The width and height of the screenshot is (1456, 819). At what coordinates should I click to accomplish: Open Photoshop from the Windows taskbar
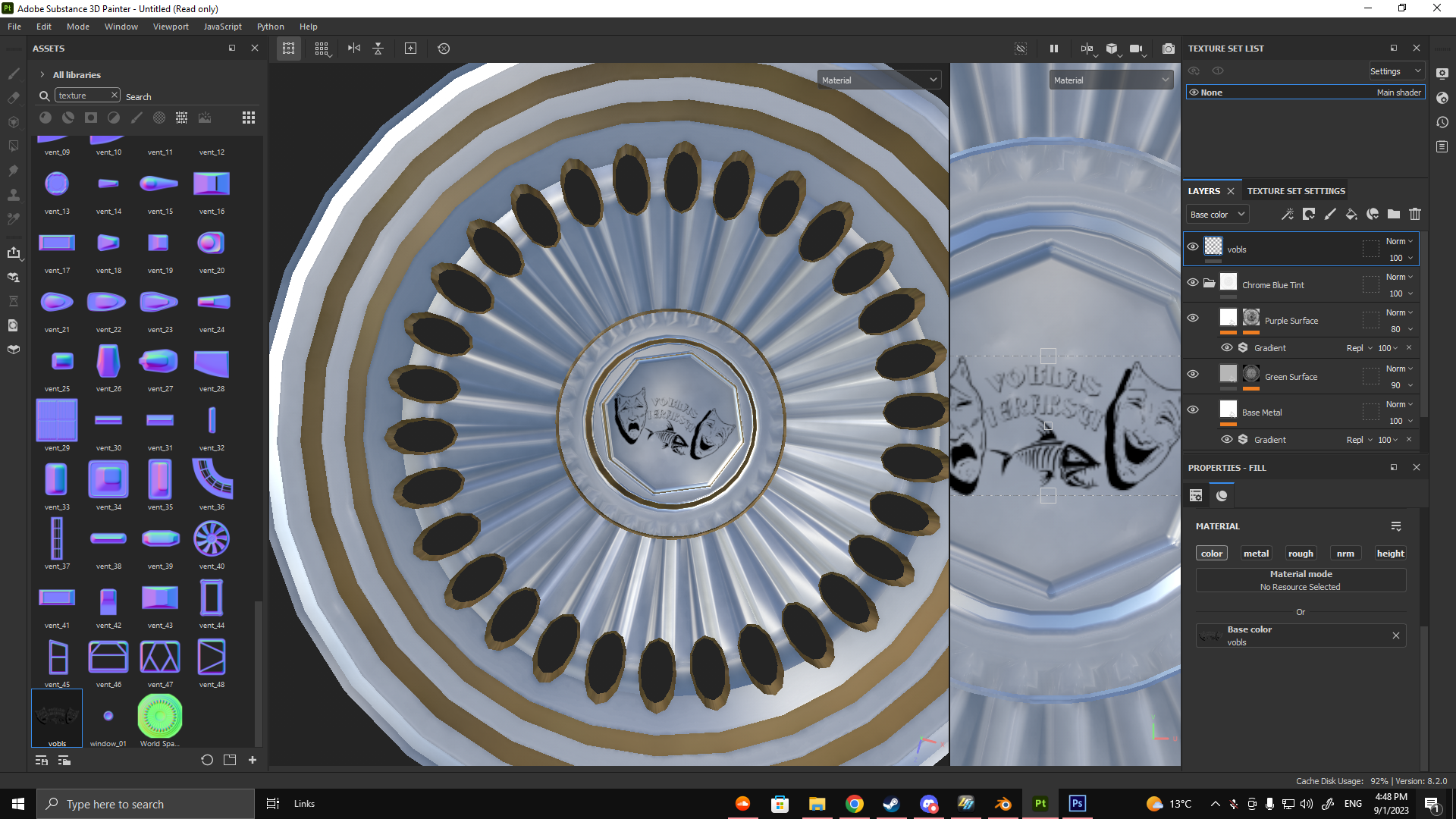[x=1077, y=804]
